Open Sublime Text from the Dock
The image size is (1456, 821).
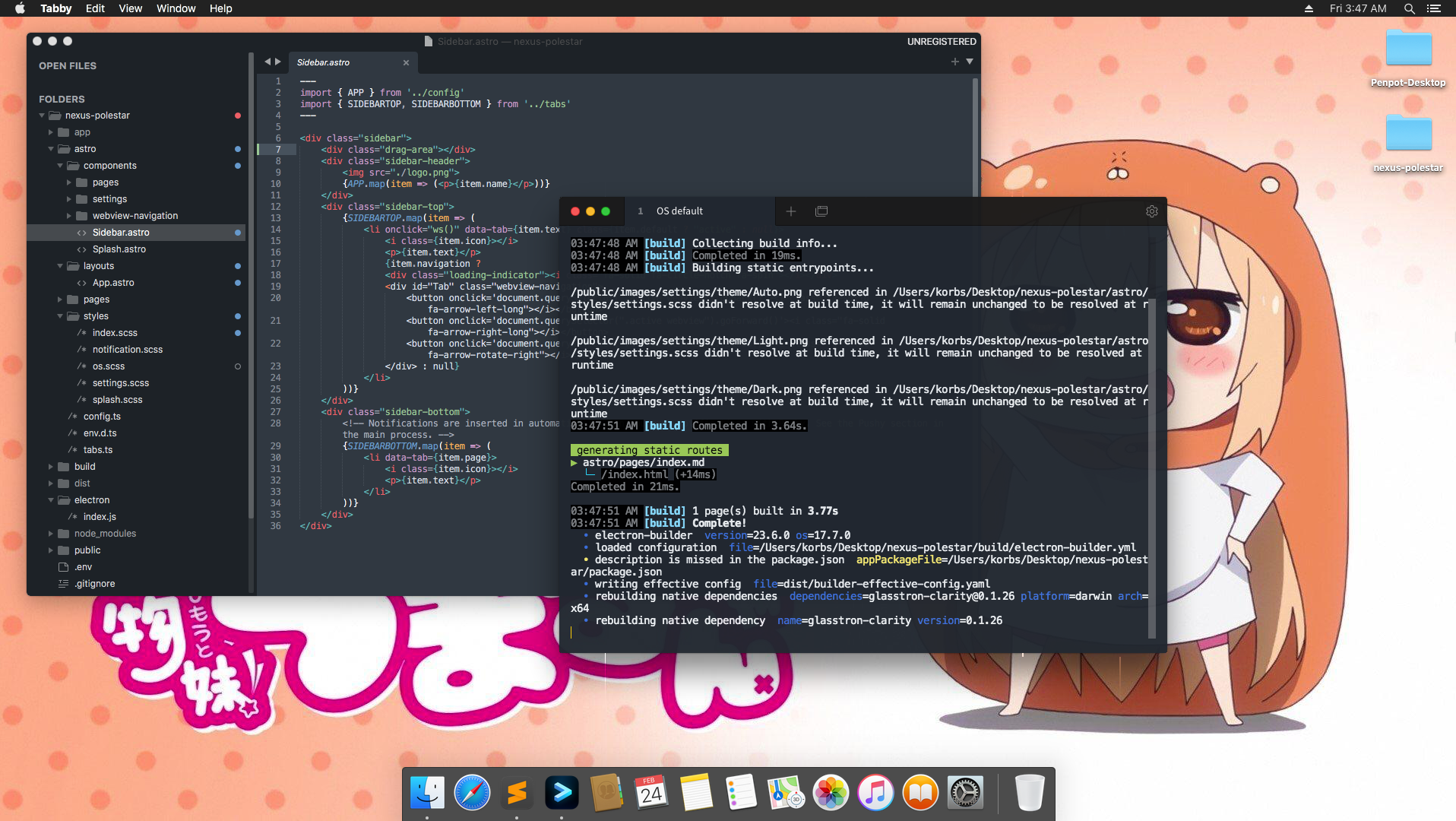[x=517, y=793]
